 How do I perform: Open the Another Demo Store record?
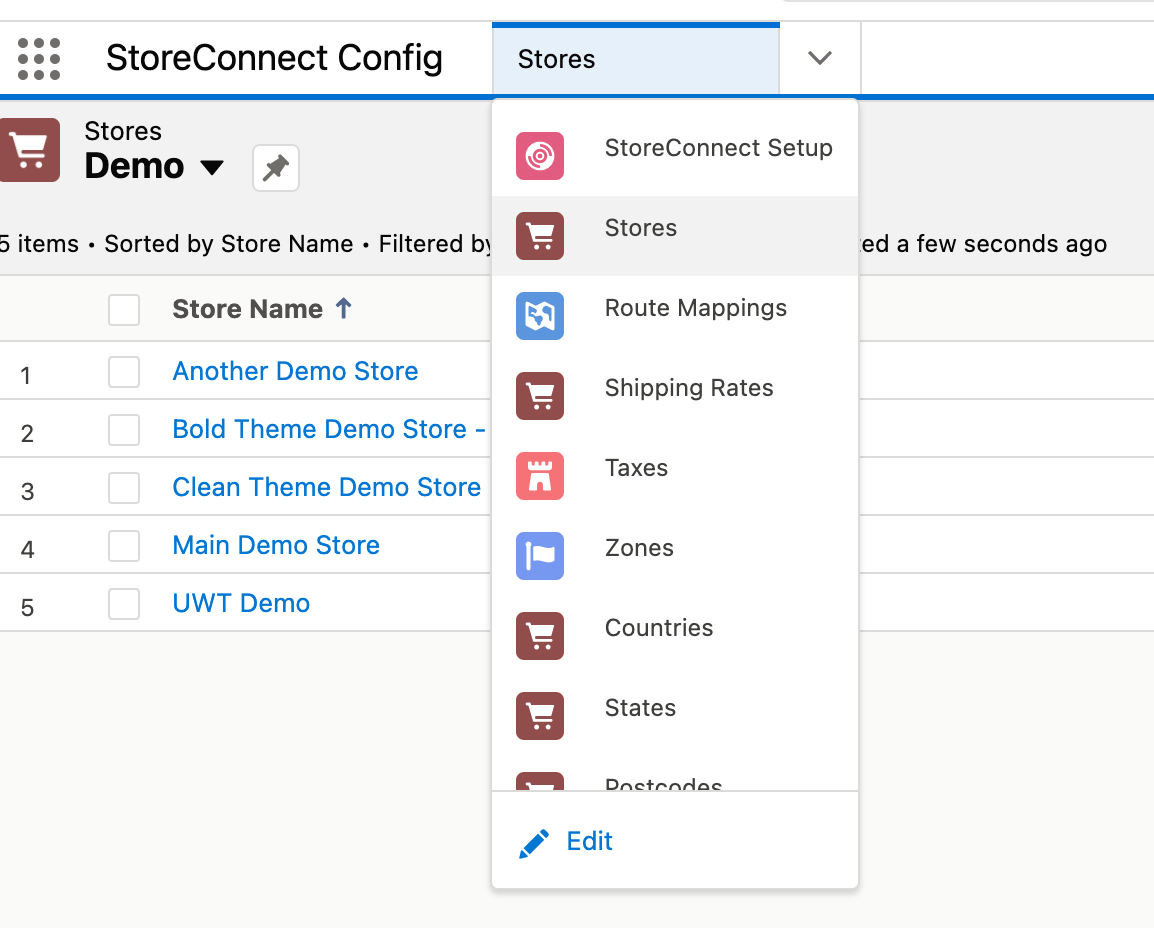click(295, 372)
